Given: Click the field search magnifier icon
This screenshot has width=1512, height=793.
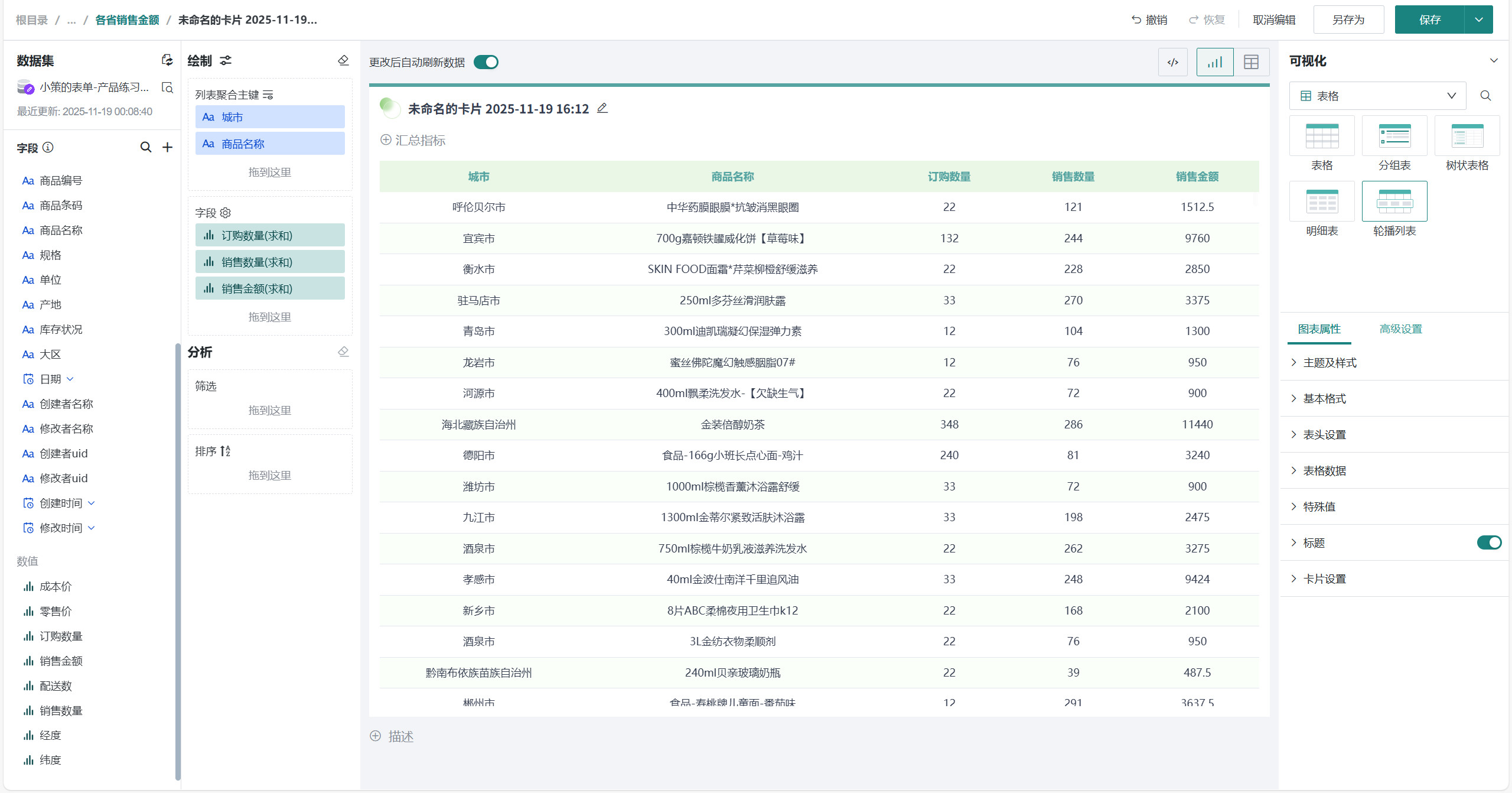Looking at the screenshot, I should (145, 147).
